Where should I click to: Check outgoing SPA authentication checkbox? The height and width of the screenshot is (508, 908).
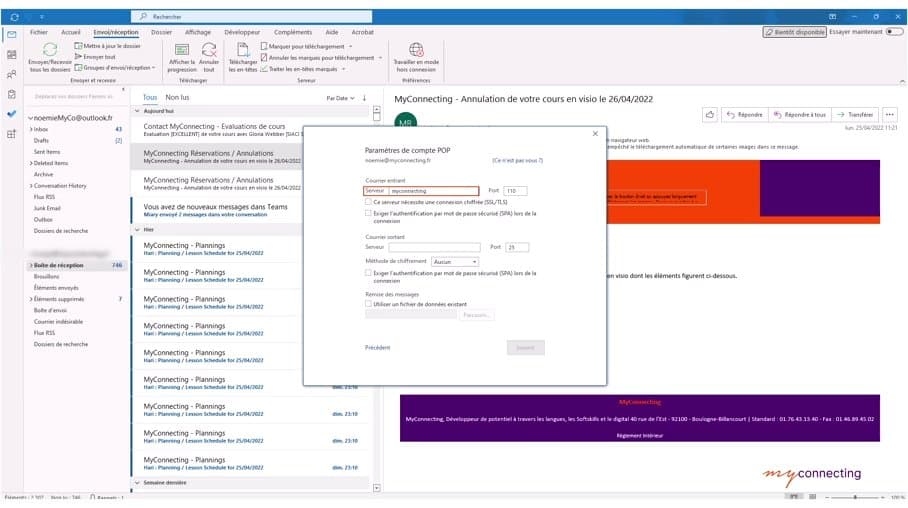coord(368,272)
